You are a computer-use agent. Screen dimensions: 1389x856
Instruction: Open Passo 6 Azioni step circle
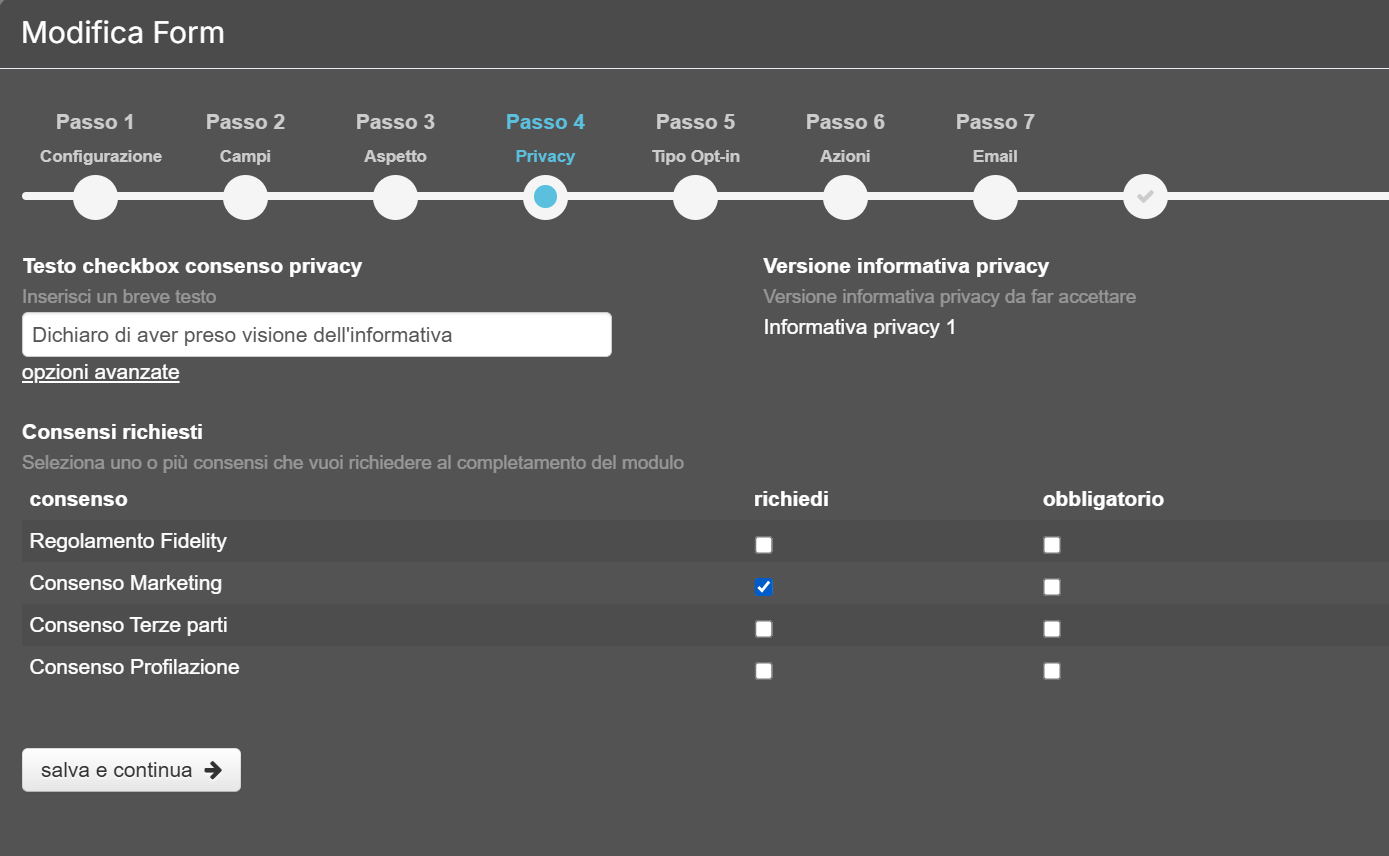(x=845, y=197)
